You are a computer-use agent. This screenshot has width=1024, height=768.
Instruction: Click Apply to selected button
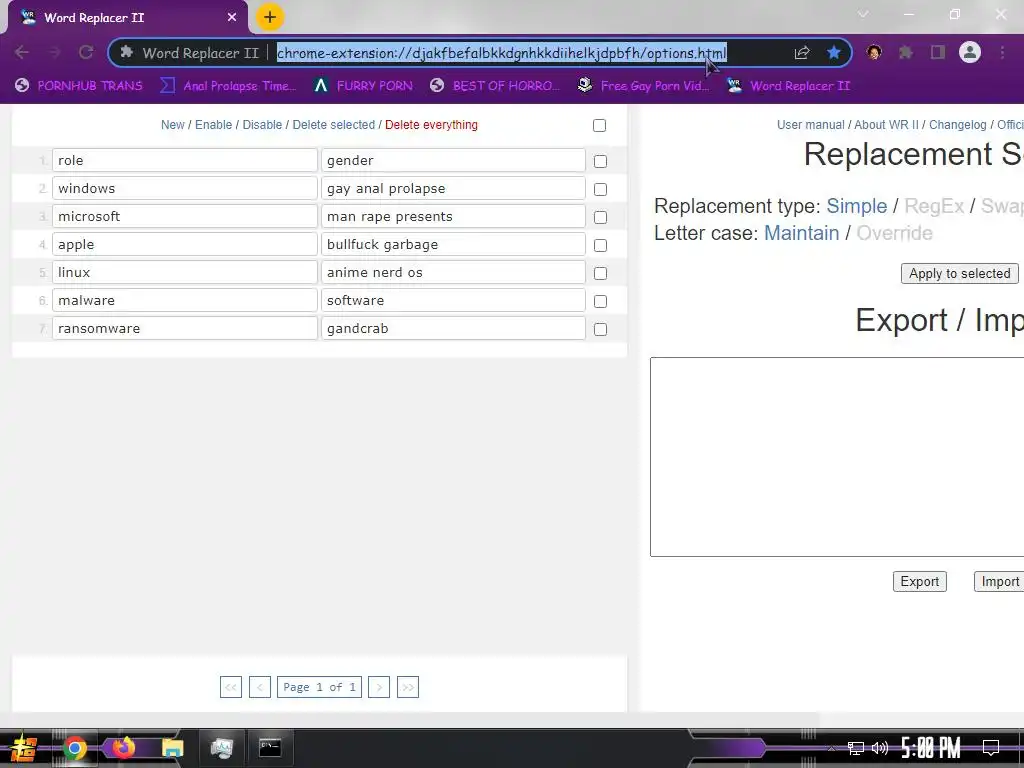[x=959, y=274]
